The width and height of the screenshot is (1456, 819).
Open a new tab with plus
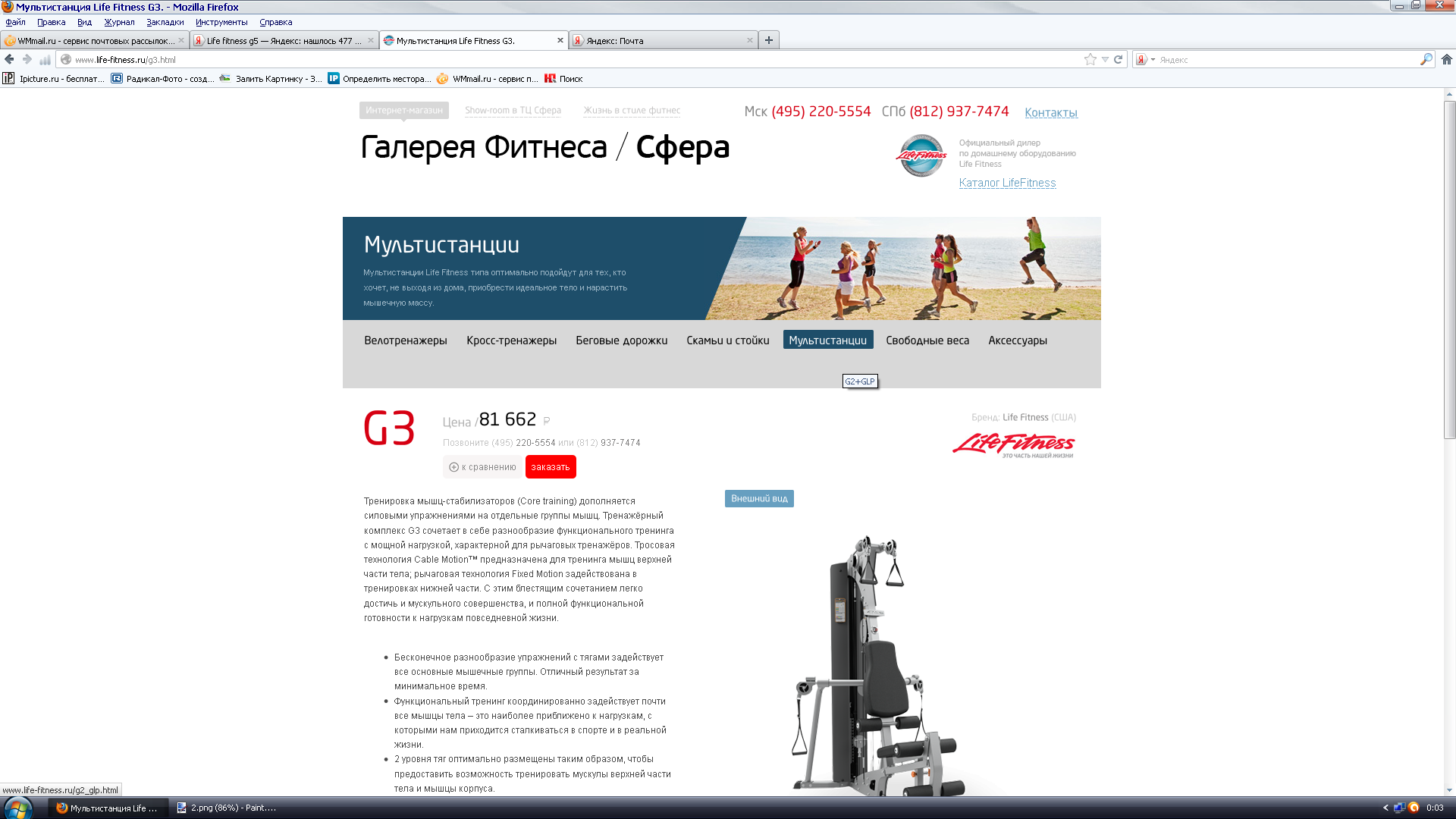768,40
